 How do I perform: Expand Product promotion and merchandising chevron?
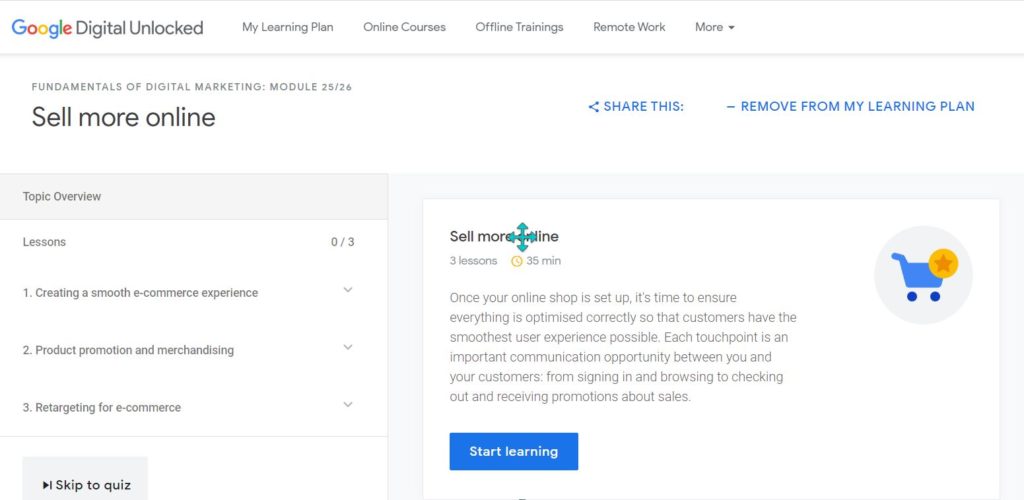click(348, 347)
